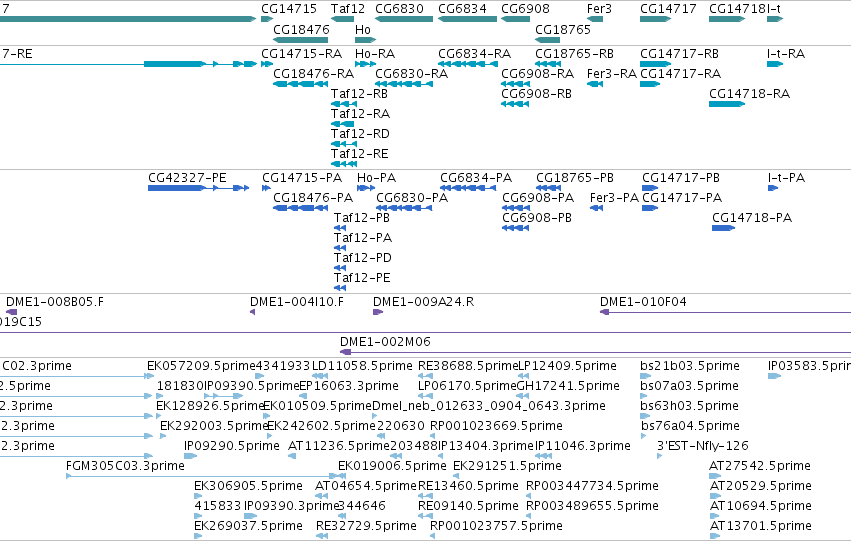Click the CG18476 gene bar
This screenshot has width=851, height=541.
tap(301, 40)
